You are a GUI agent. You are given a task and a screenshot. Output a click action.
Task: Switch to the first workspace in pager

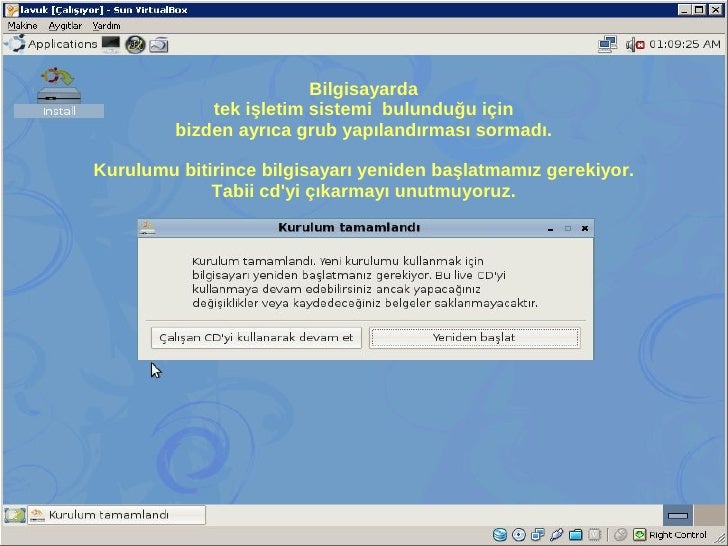click(677, 515)
